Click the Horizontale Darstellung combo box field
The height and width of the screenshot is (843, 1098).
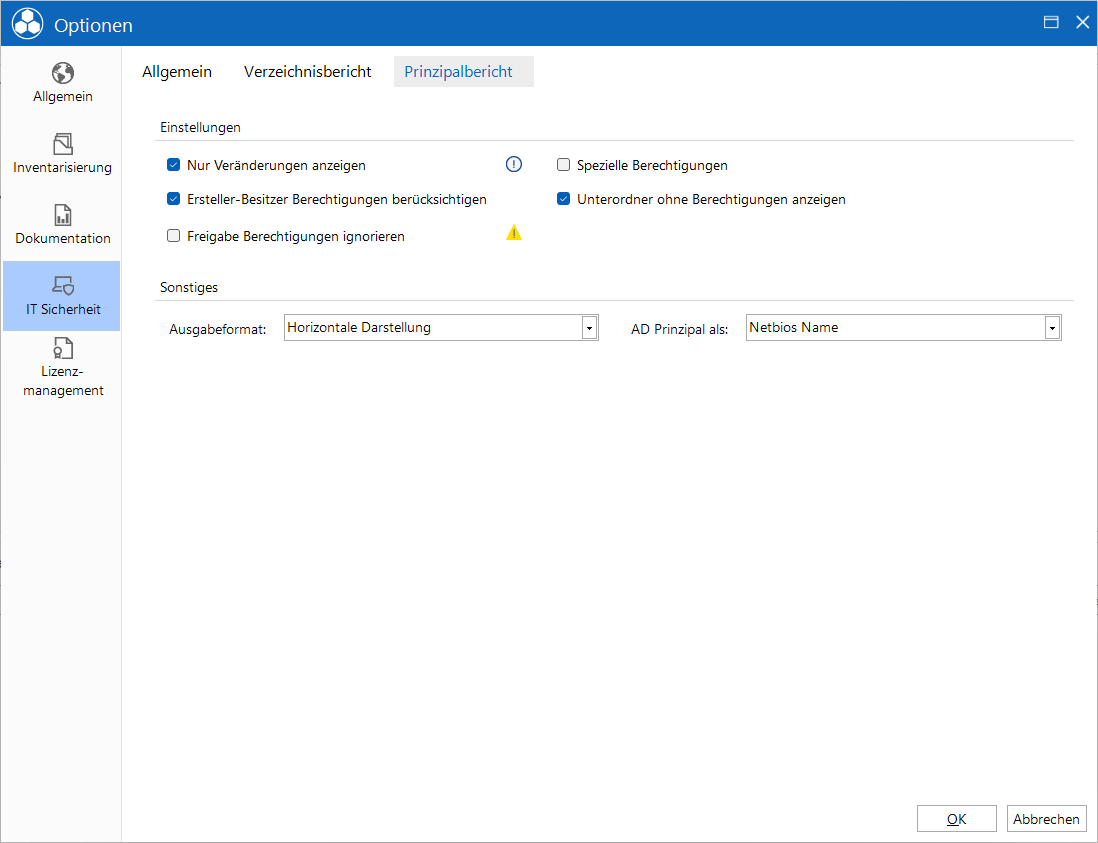point(441,328)
